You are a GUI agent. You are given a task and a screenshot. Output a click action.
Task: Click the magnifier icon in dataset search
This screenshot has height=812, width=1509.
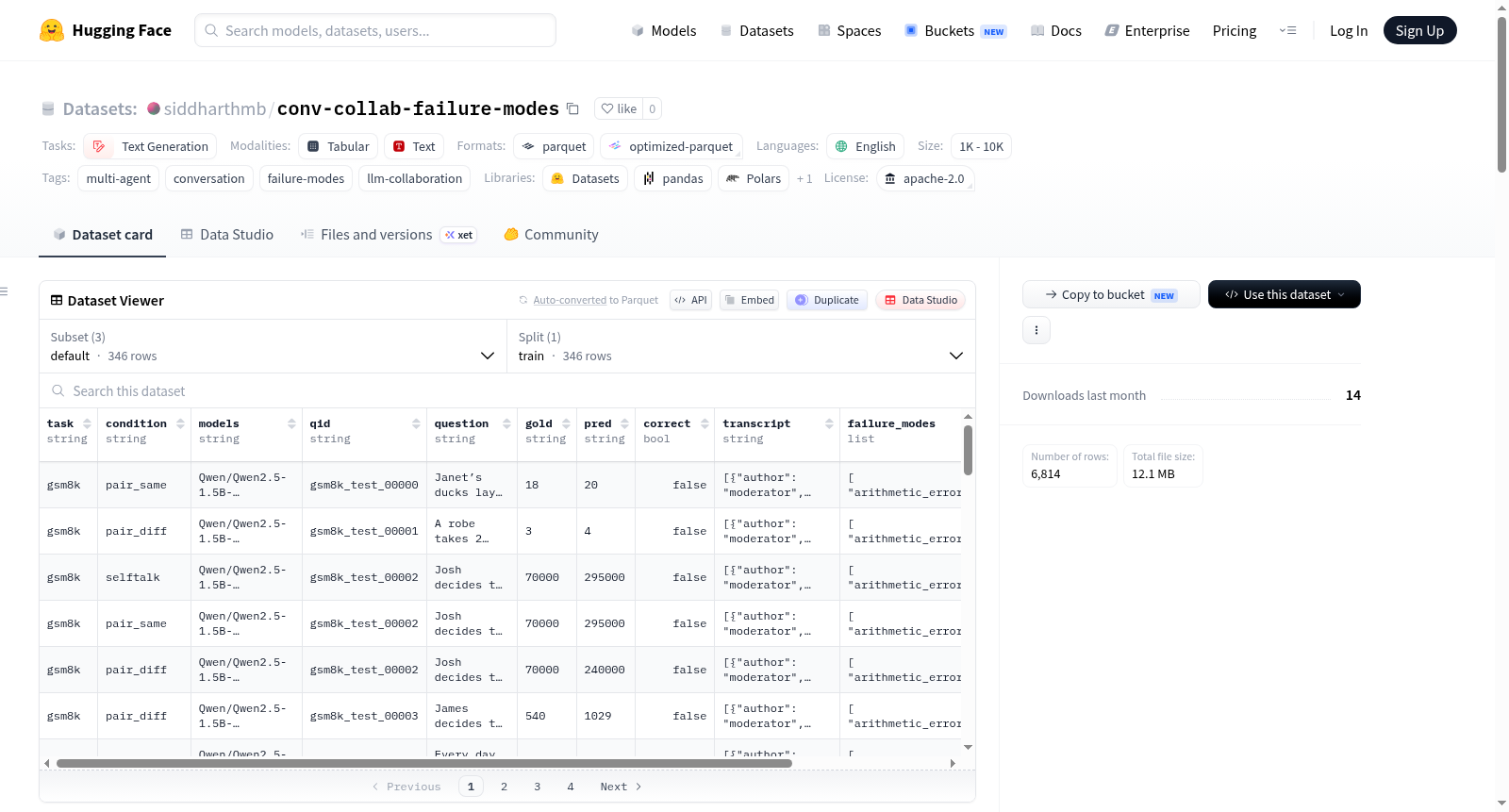click(58, 390)
